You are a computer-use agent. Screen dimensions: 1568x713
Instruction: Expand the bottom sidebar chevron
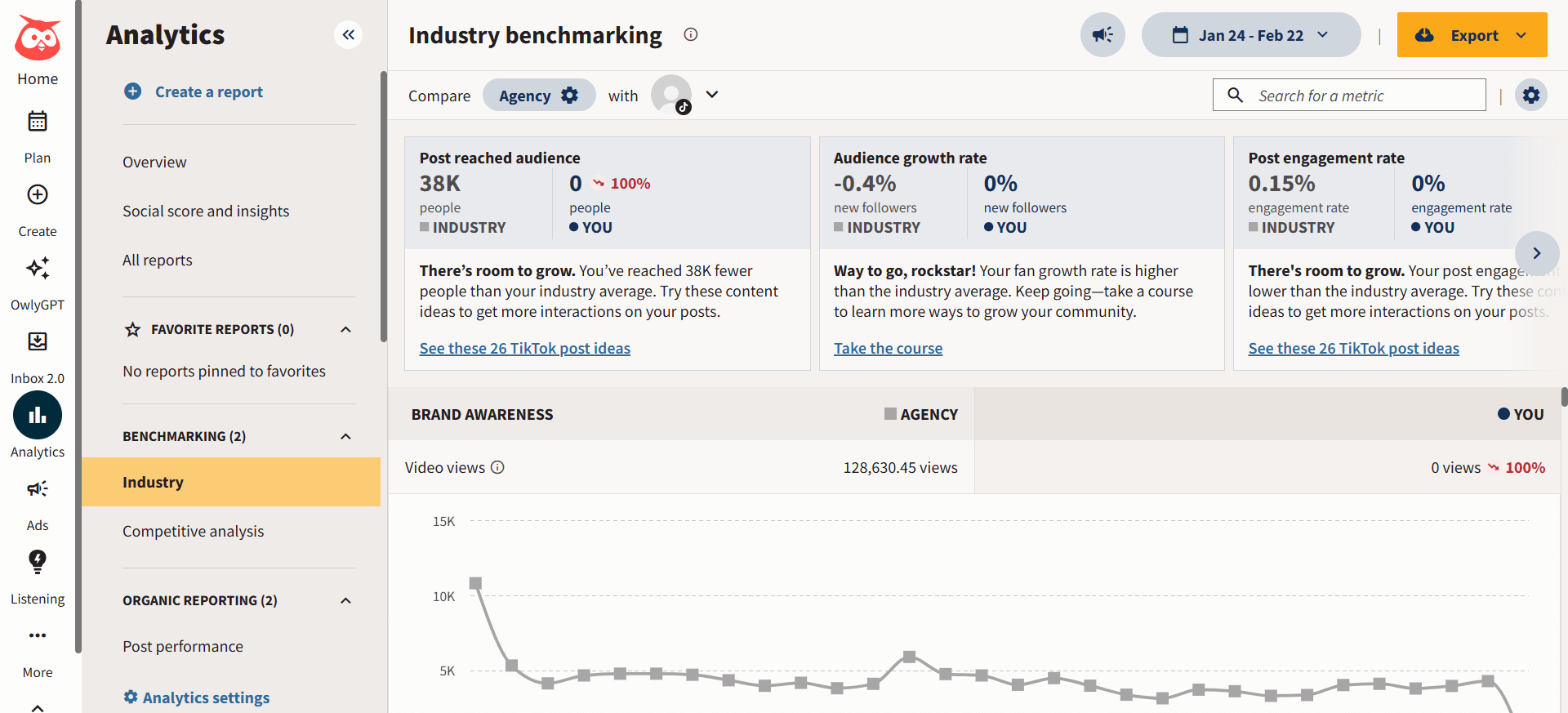pyautogui.click(x=38, y=707)
